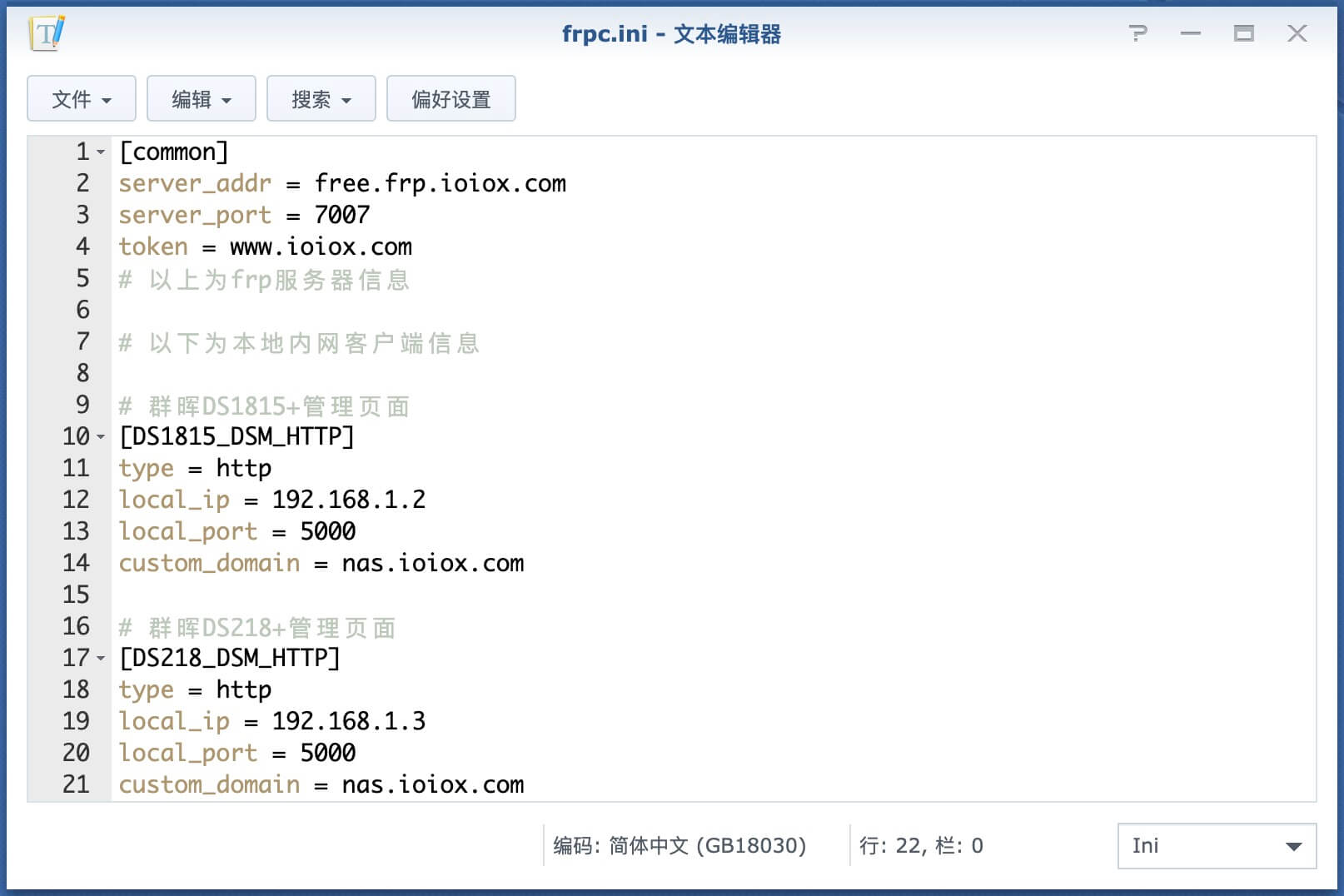Collapse the [common] section fold arrow

tap(101, 152)
